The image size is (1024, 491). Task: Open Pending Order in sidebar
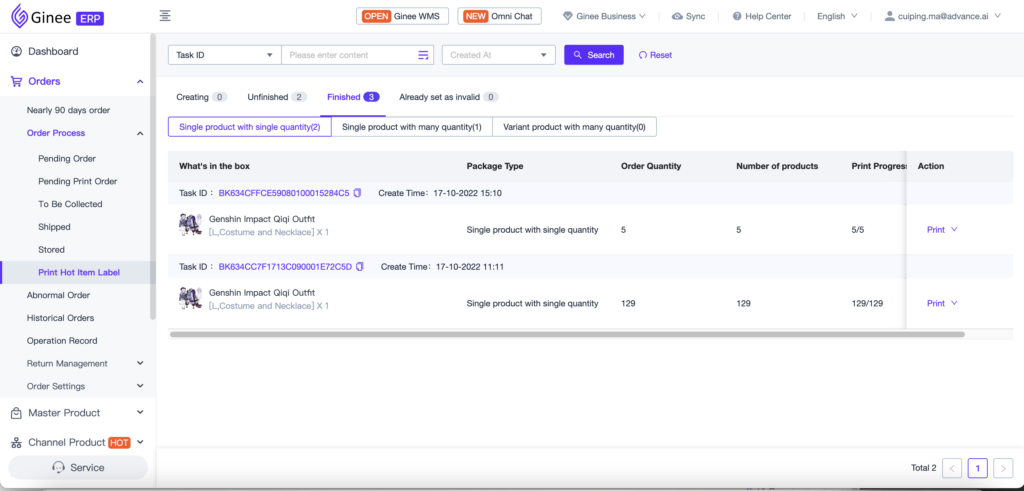pyautogui.click(x=67, y=159)
